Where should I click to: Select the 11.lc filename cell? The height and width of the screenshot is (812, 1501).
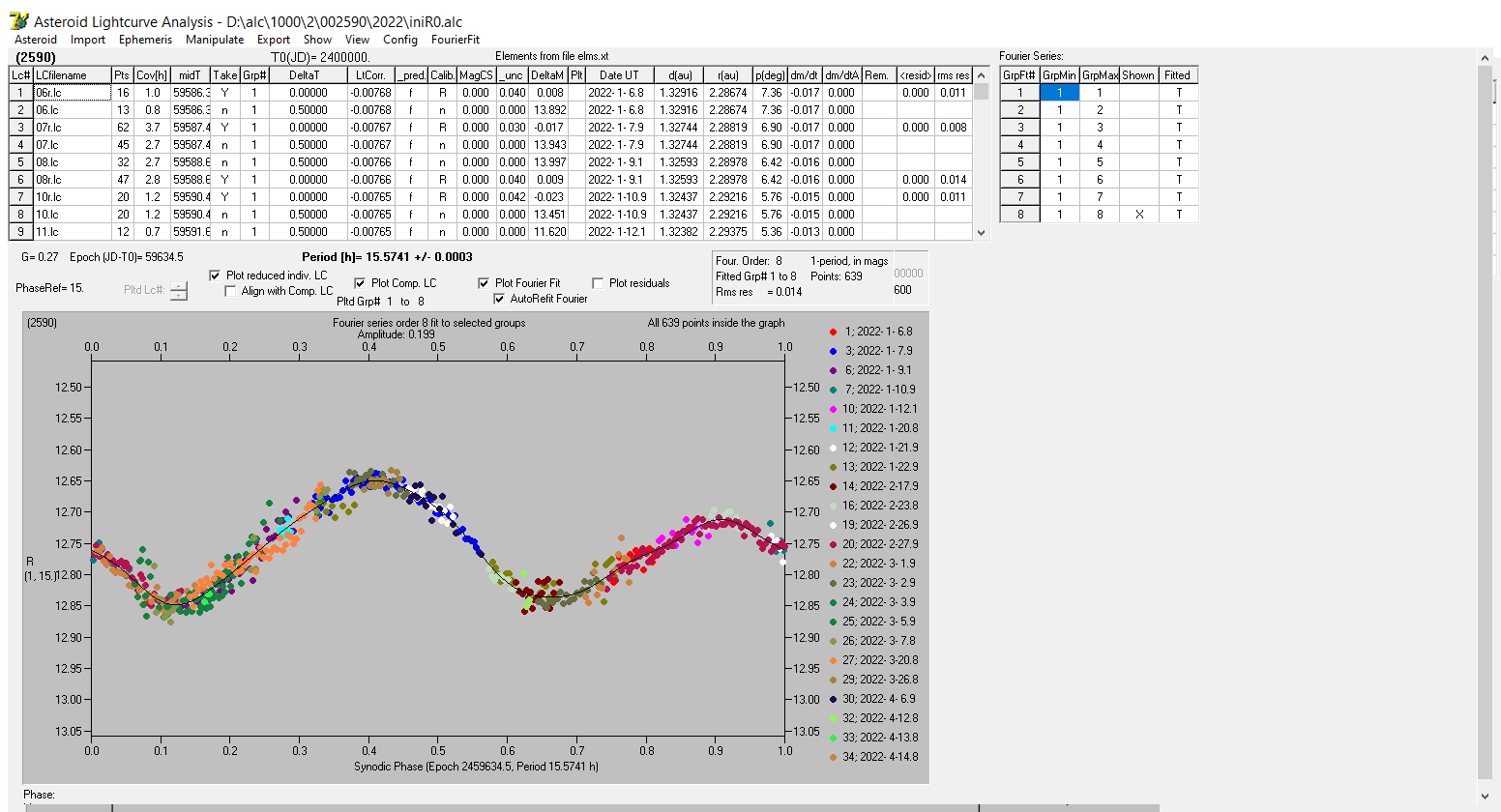pos(73,232)
